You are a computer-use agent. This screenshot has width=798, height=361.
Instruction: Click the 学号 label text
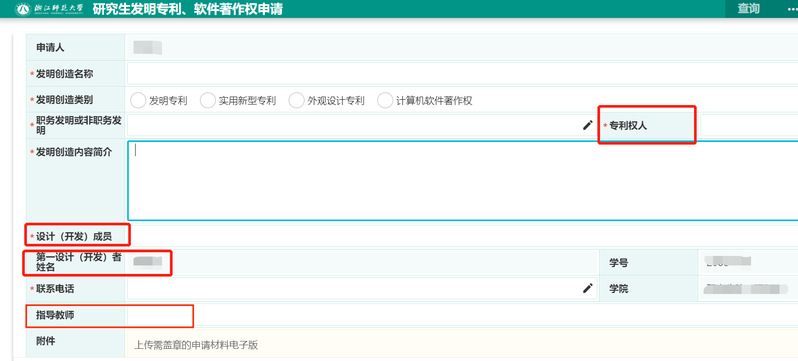click(618, 263)
